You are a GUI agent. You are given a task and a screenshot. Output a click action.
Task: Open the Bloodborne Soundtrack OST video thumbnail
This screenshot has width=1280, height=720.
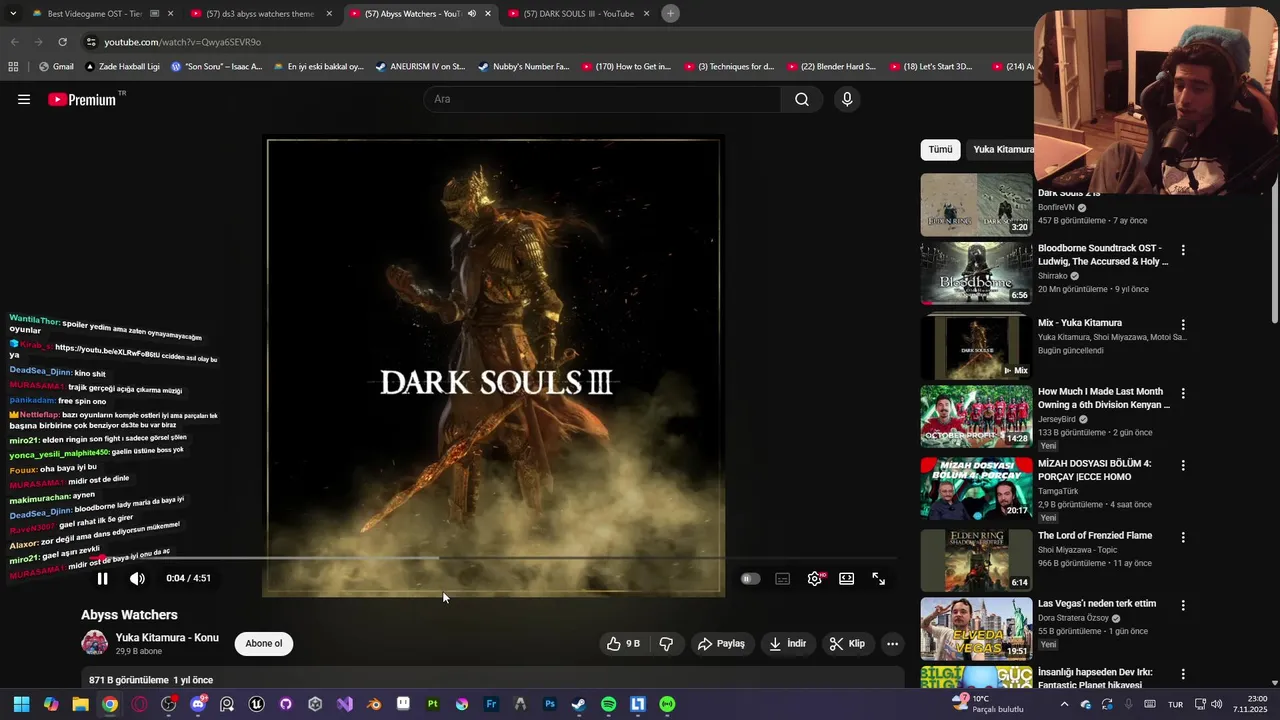976,272
